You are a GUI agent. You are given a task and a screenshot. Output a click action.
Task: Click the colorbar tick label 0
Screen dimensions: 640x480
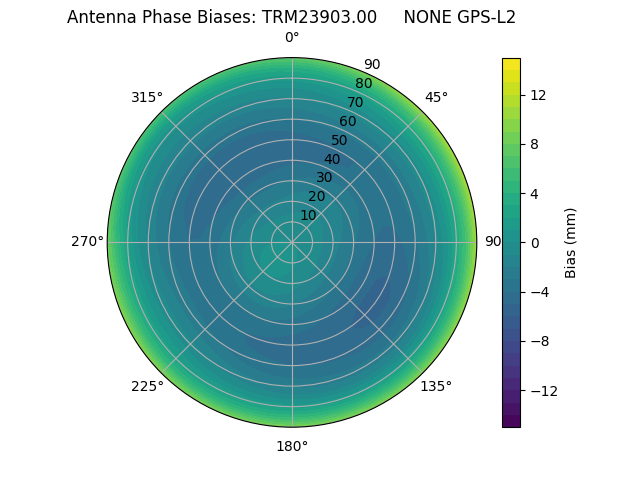pos(534,243)
